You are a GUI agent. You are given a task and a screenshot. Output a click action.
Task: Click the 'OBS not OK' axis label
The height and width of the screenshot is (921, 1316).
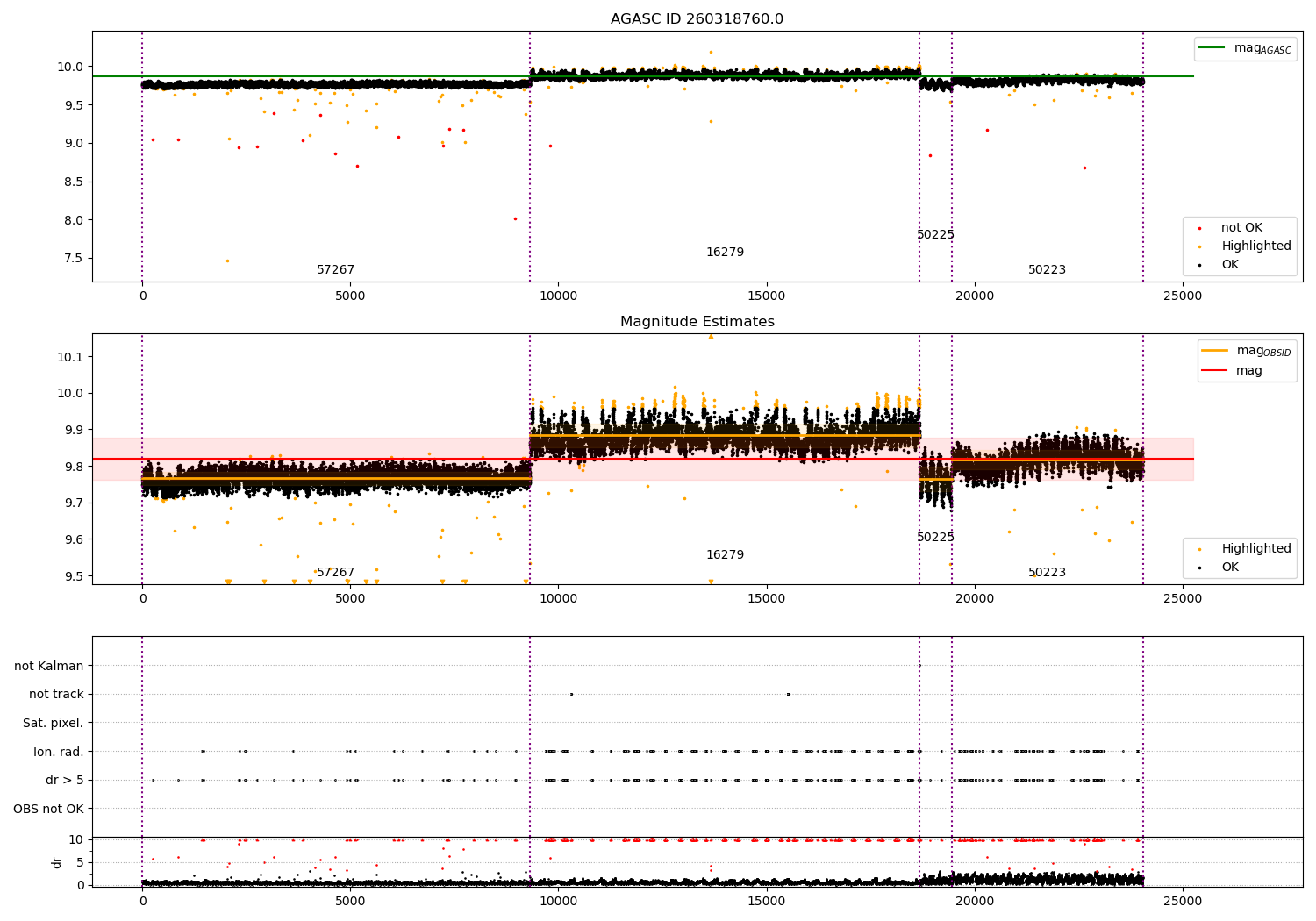pos(49,810)
